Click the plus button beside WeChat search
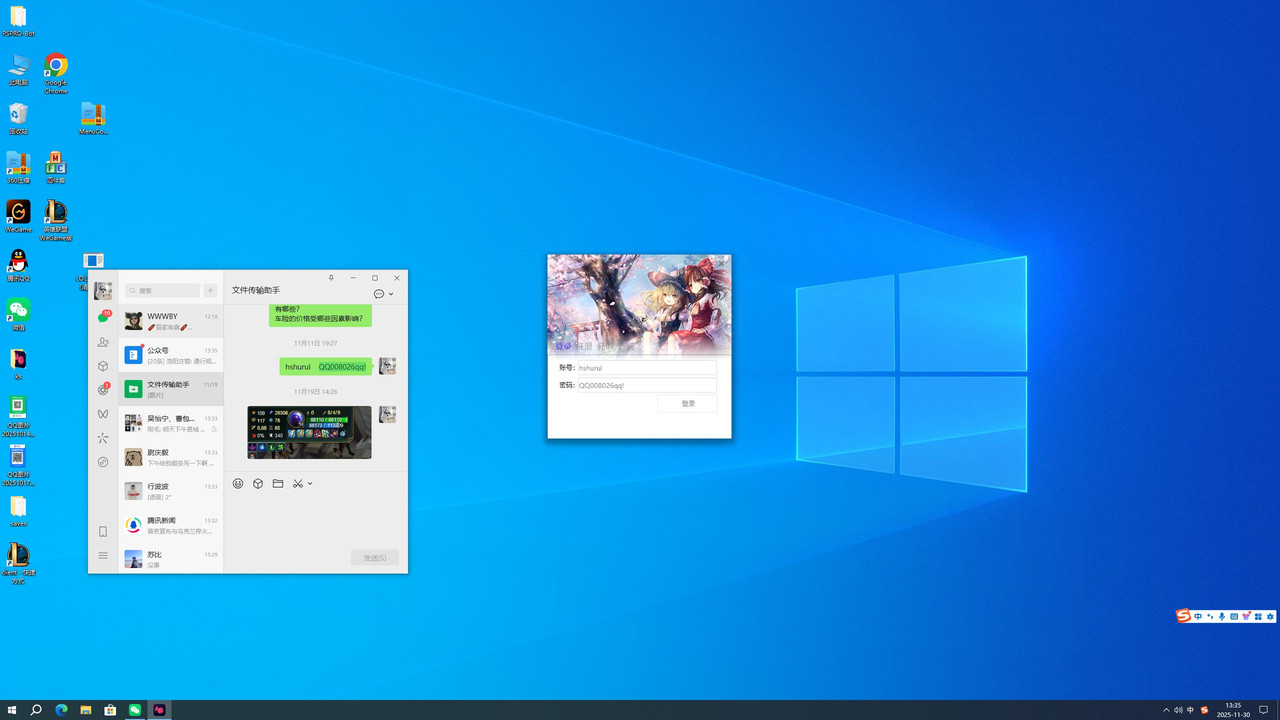The image size is (1280, 720). point(210,291)
